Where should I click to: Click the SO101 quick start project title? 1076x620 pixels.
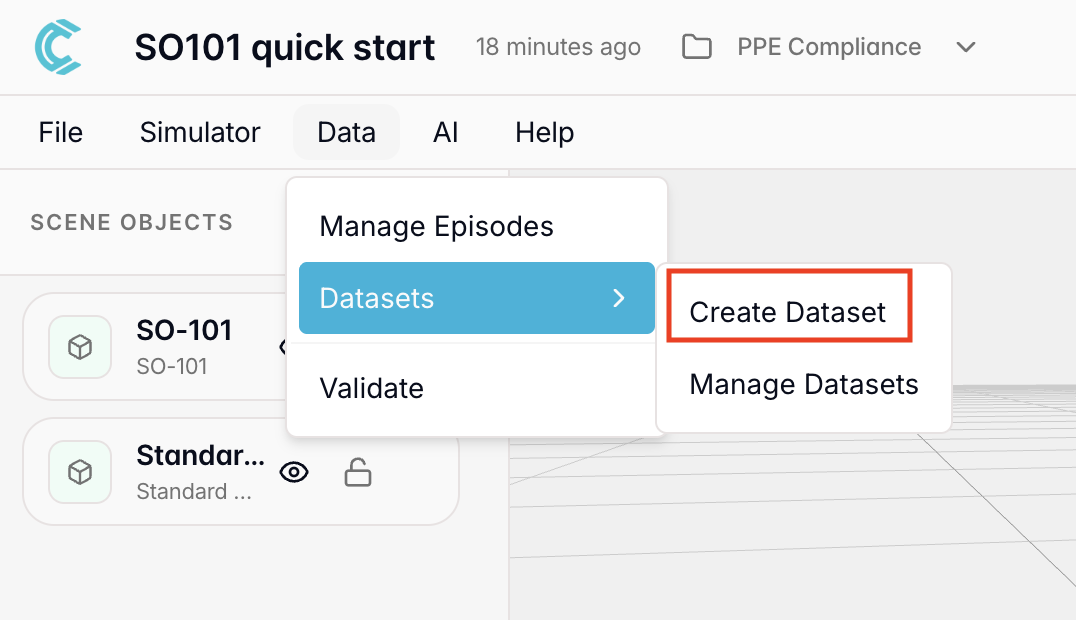285,47
